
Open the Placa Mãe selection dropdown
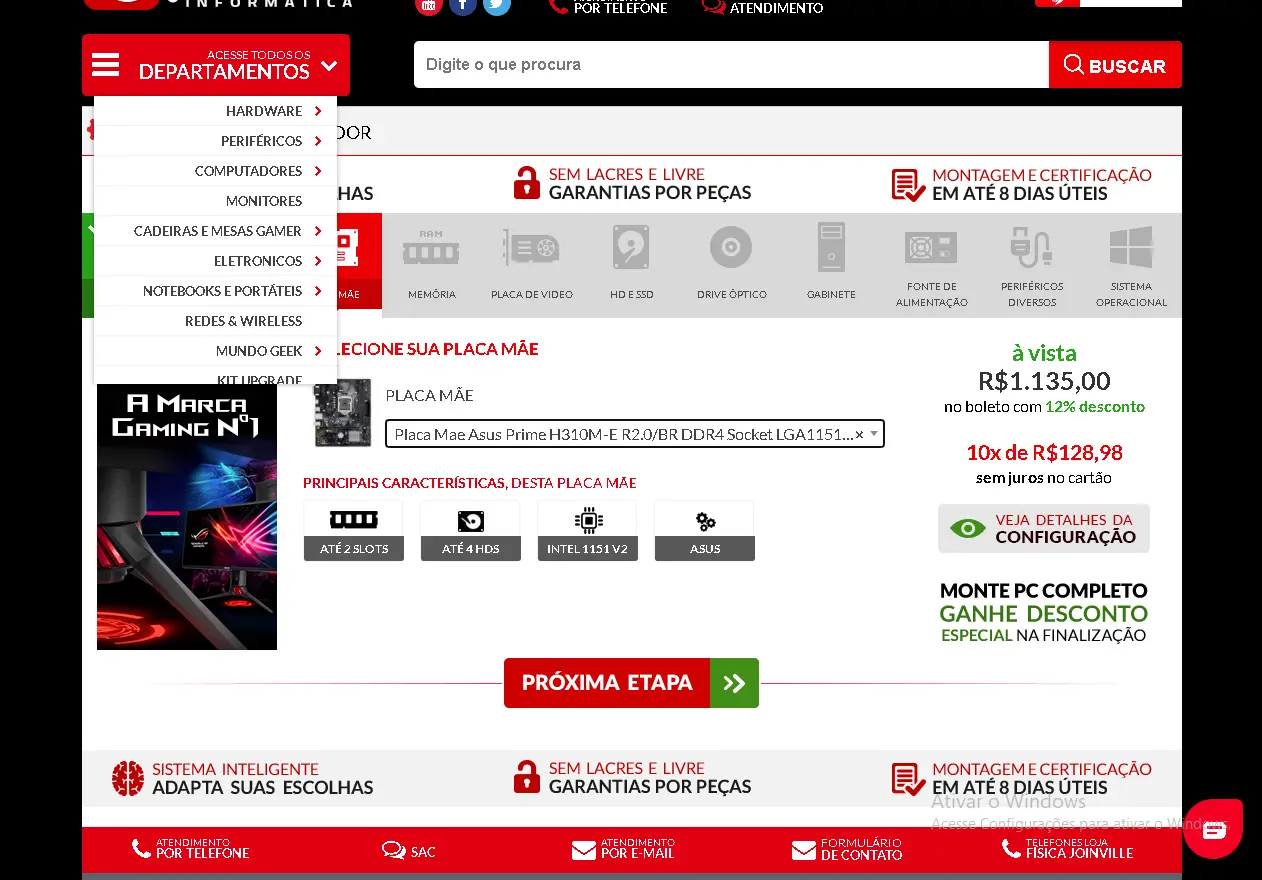[635, 434]
